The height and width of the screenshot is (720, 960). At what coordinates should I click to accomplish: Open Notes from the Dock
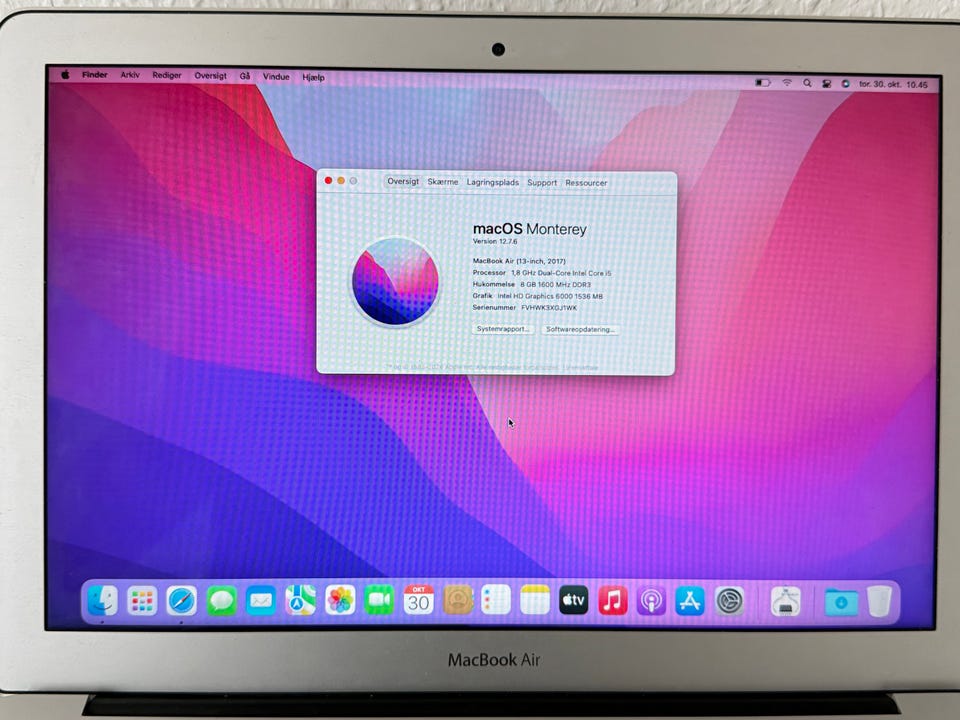coord(534,599)
